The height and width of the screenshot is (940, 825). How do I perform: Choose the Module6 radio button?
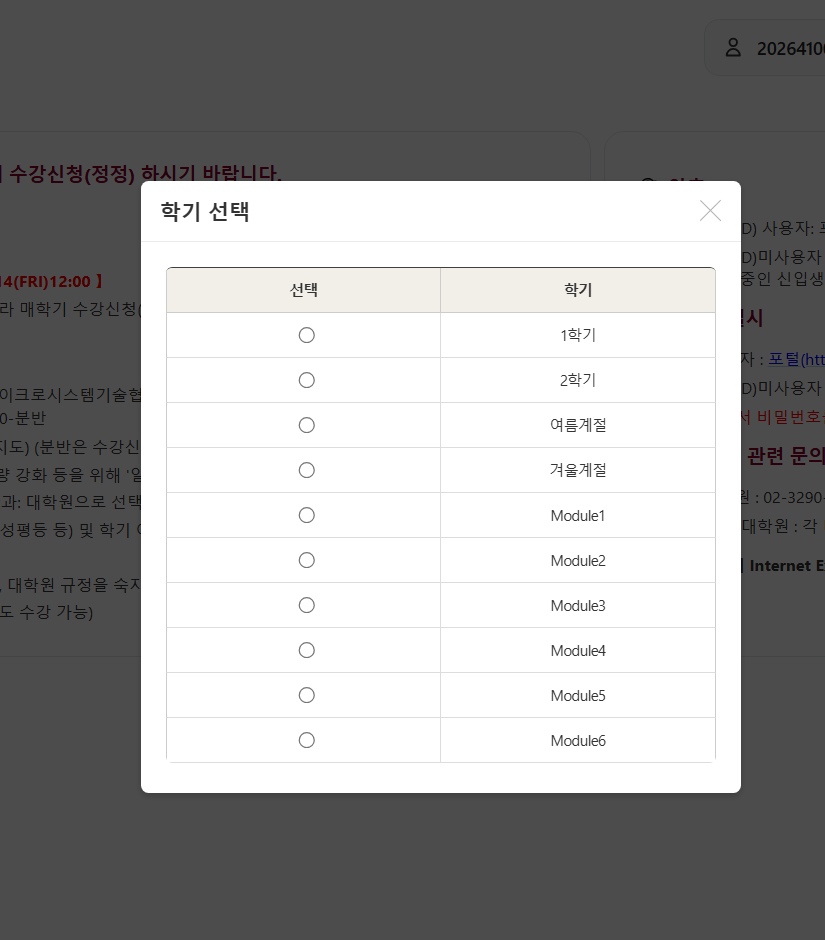[306, 740]
